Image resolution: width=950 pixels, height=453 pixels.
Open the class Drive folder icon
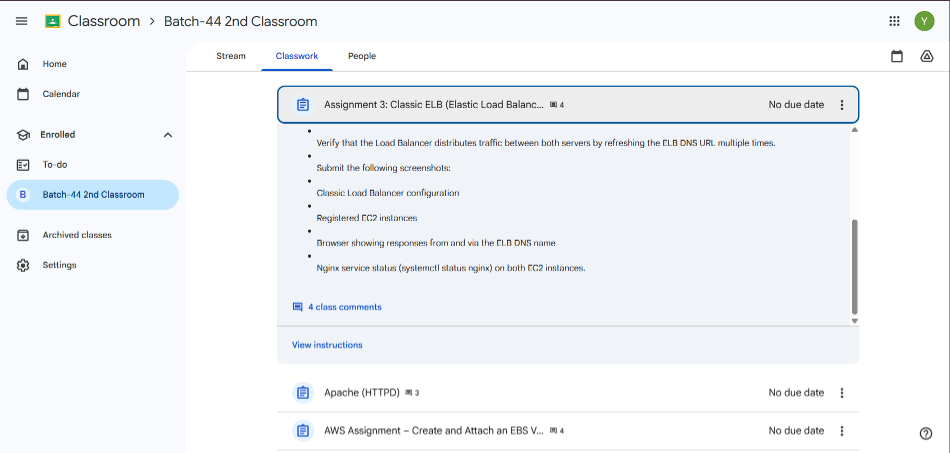coord(926,56)
